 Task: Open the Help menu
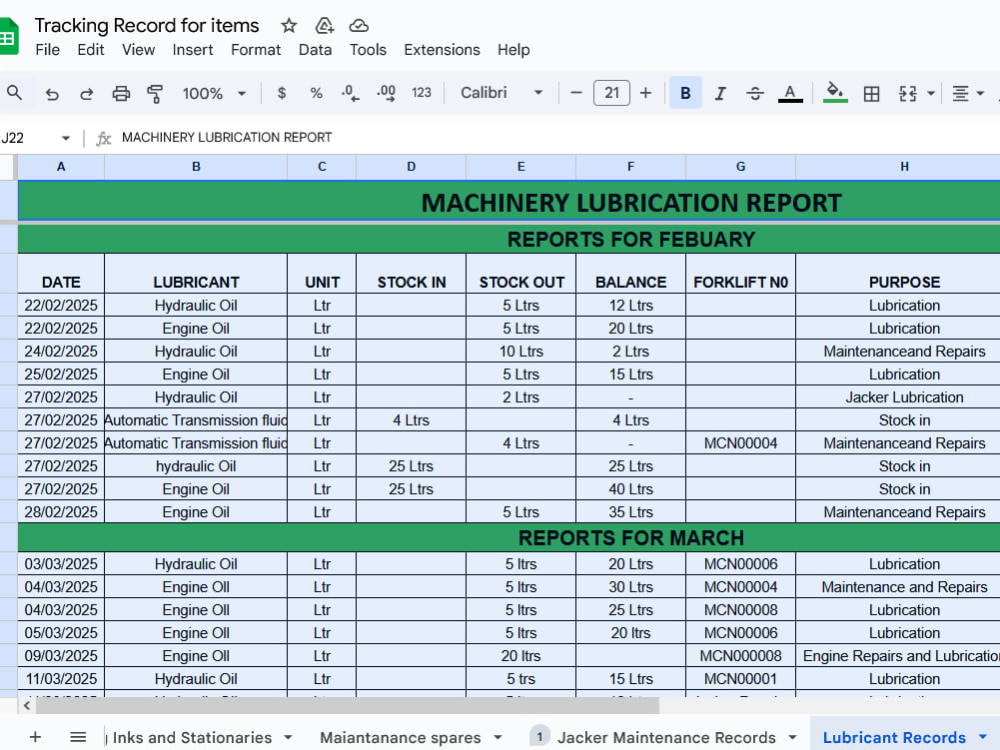point(513,50)
